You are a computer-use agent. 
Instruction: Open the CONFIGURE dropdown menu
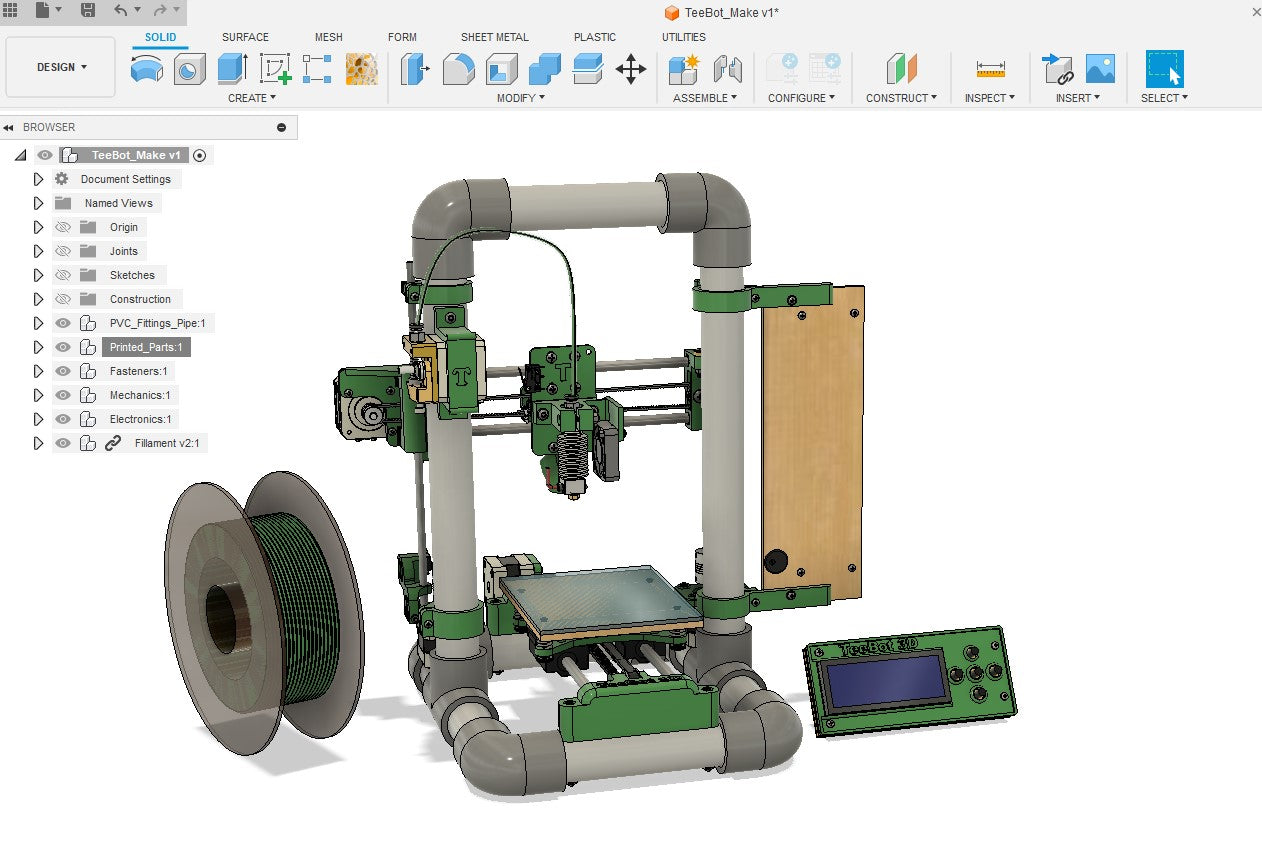click(x=802, y=98)
